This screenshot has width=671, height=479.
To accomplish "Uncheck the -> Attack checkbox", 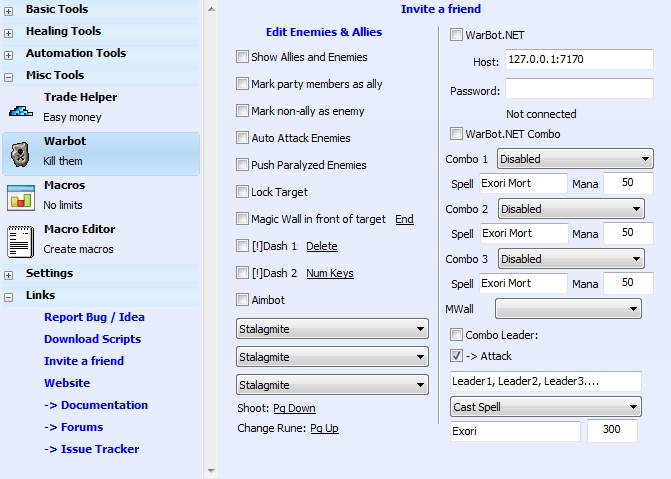I will [x=457, y=356].
